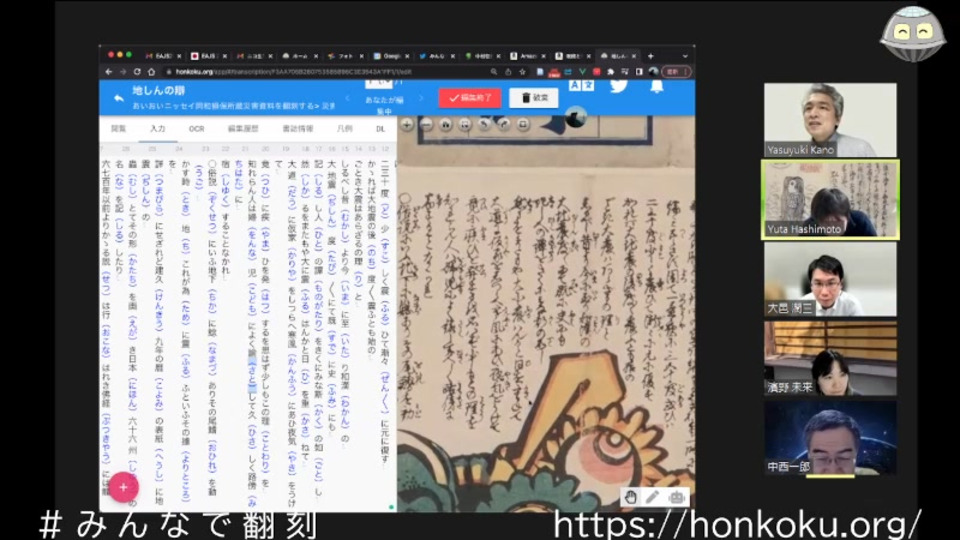960x540 pixels.
Task: Select 大邑 潤三 video thumbnail
Action: [x=830, y=279]
